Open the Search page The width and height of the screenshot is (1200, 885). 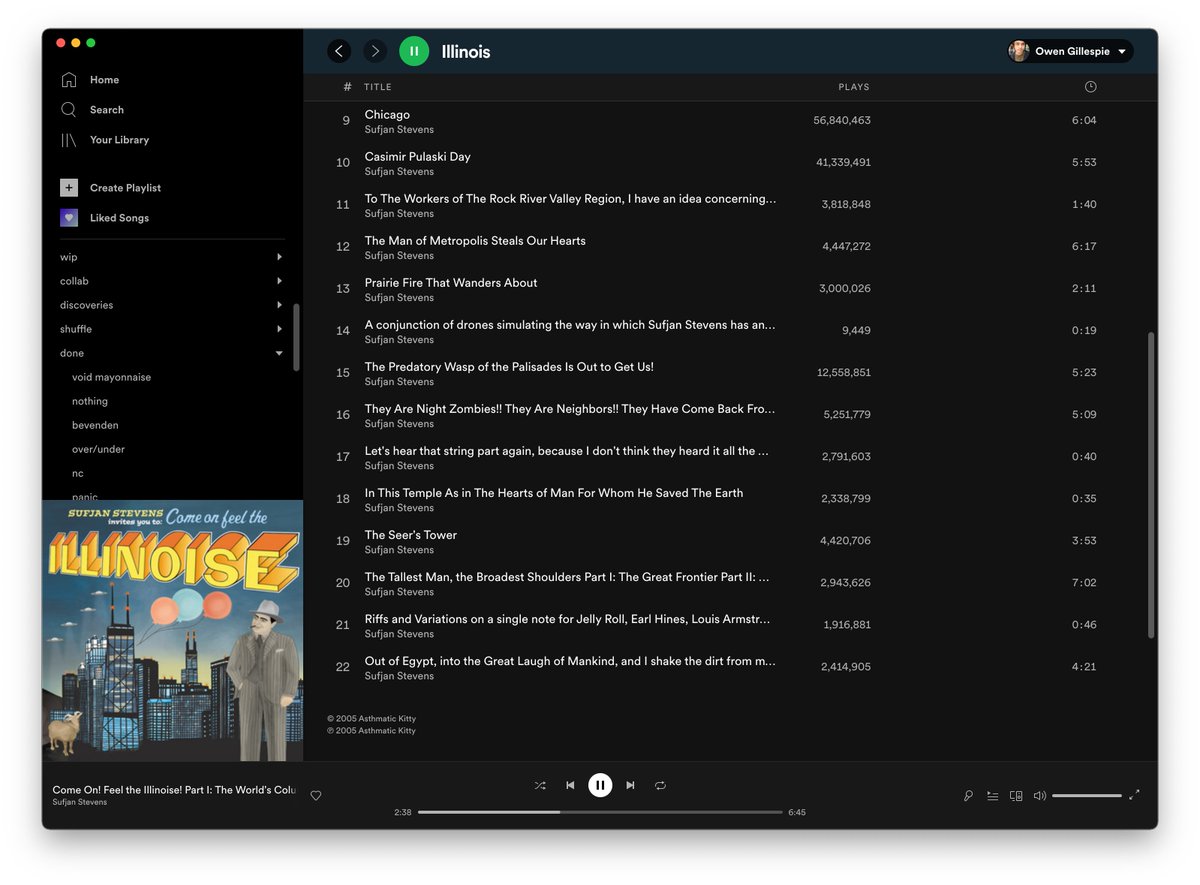coord(107,110)
